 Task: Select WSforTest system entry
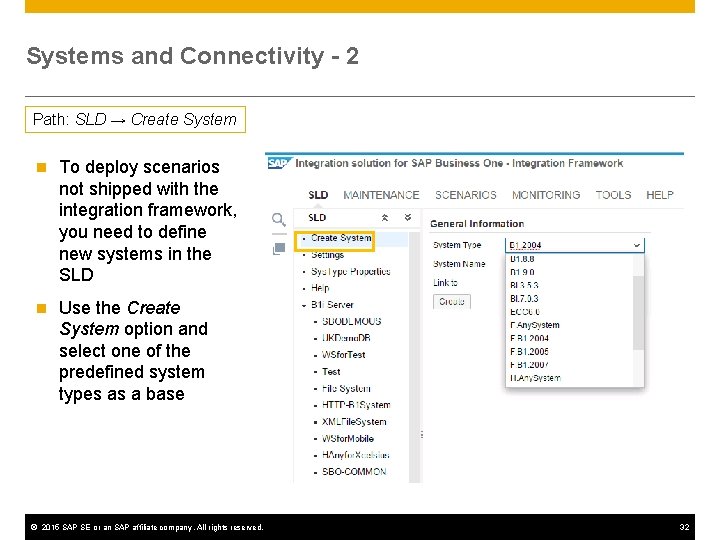343,355
